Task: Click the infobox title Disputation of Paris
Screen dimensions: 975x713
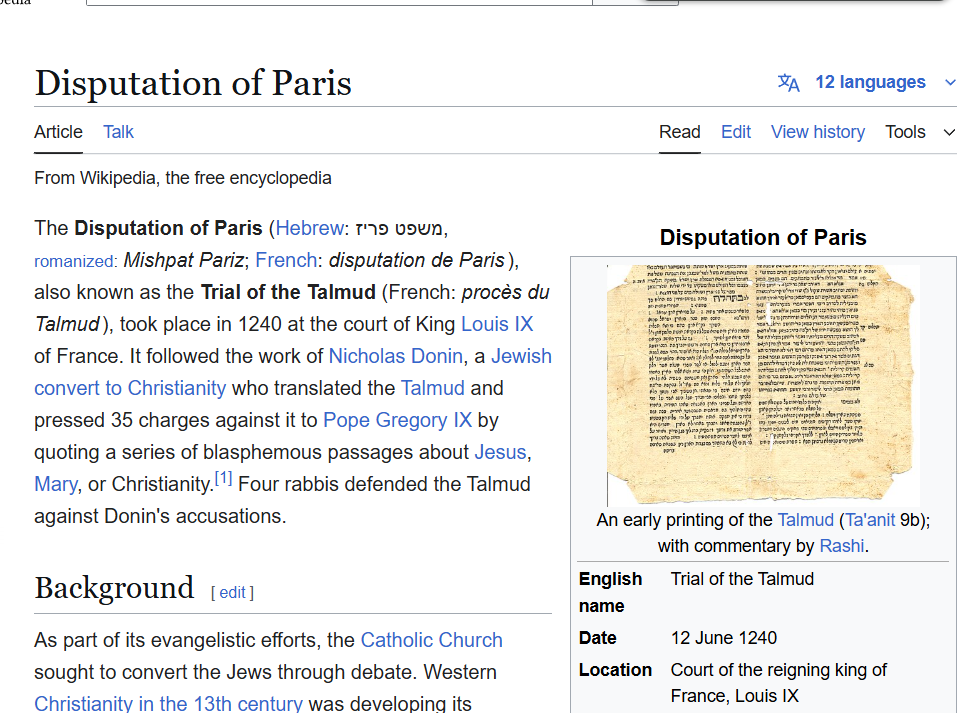Action: pyautogui.click(x=763, y=237)
